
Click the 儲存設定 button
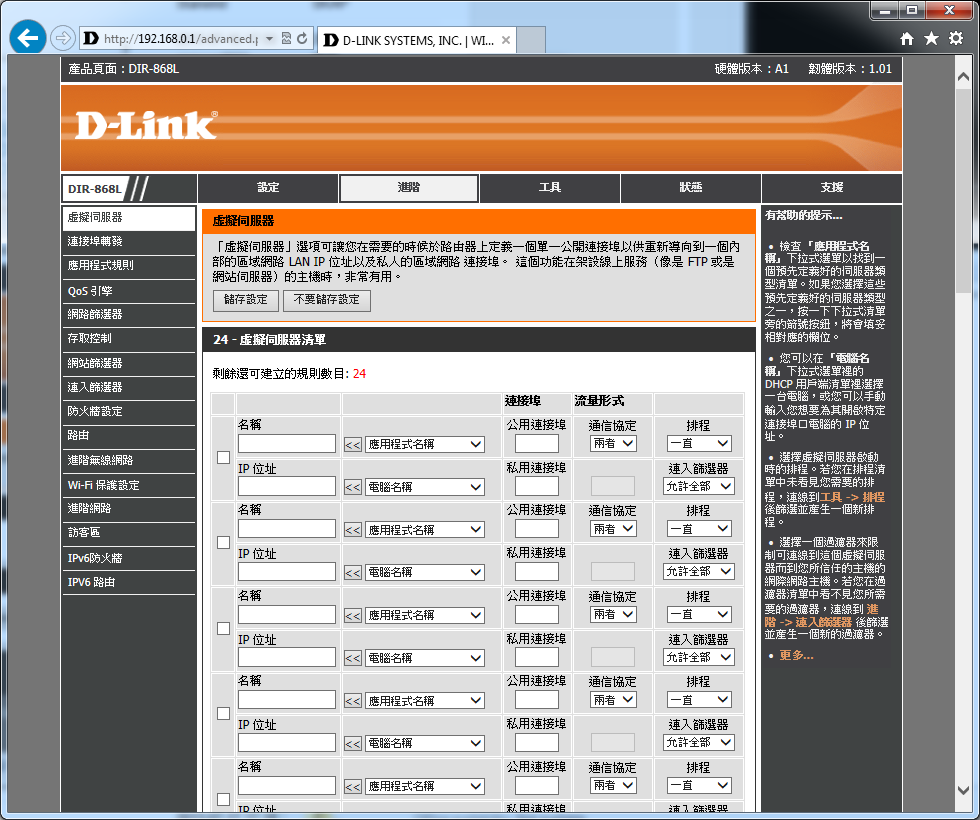[245, 300]
